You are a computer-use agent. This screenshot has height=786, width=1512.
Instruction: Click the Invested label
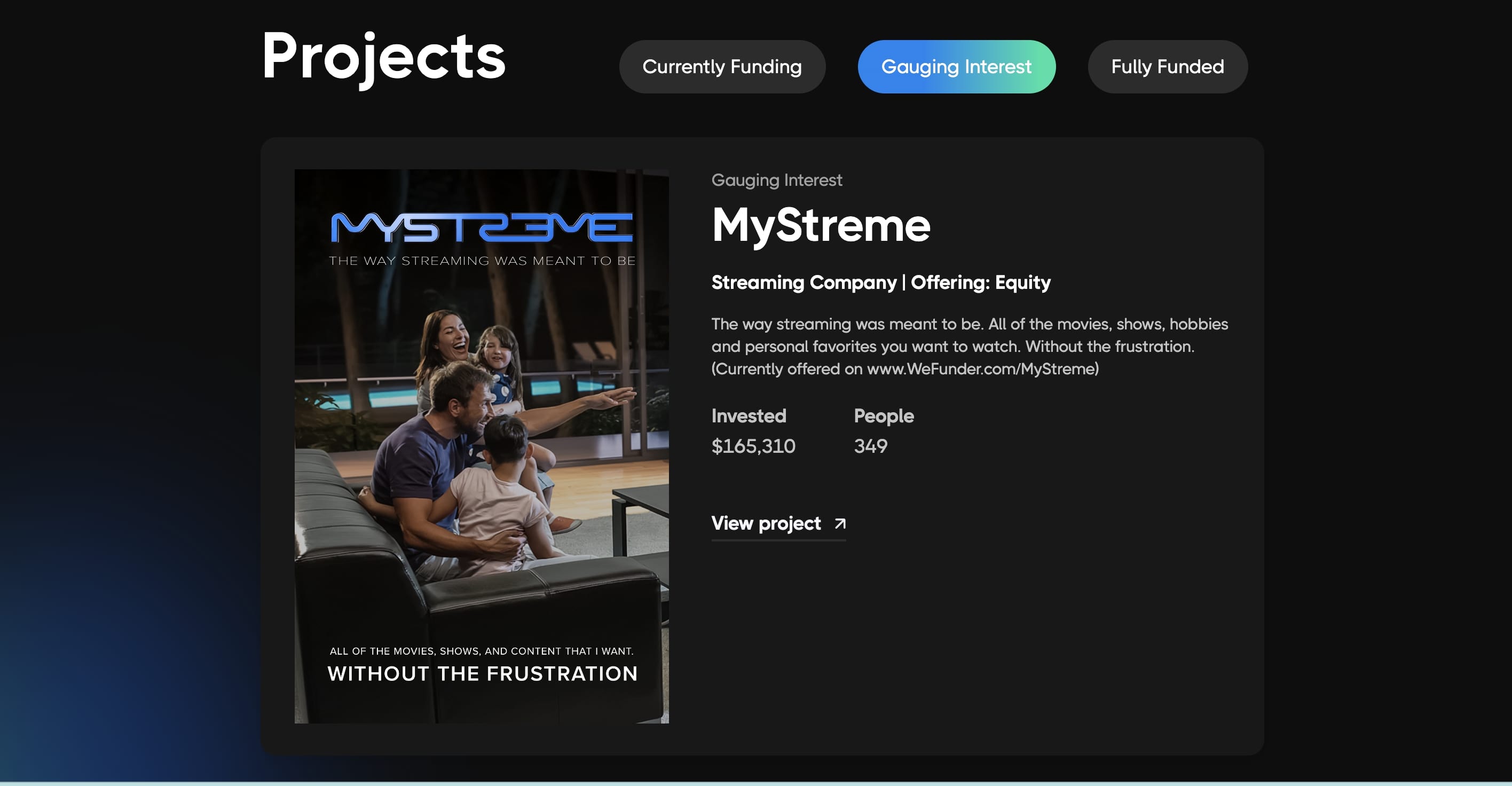(x=749, y=415)
